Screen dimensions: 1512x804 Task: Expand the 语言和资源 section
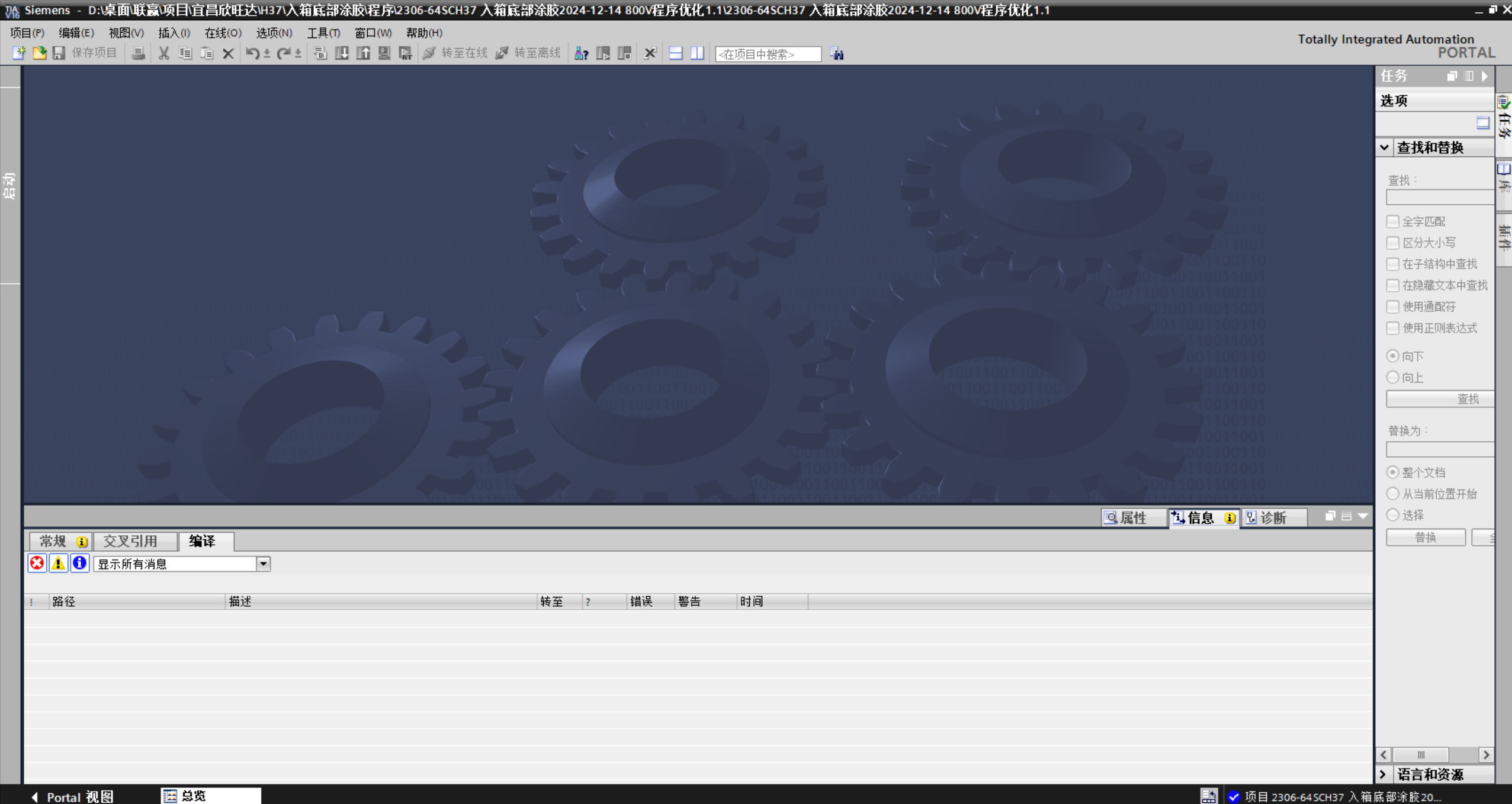(1383, 774)
